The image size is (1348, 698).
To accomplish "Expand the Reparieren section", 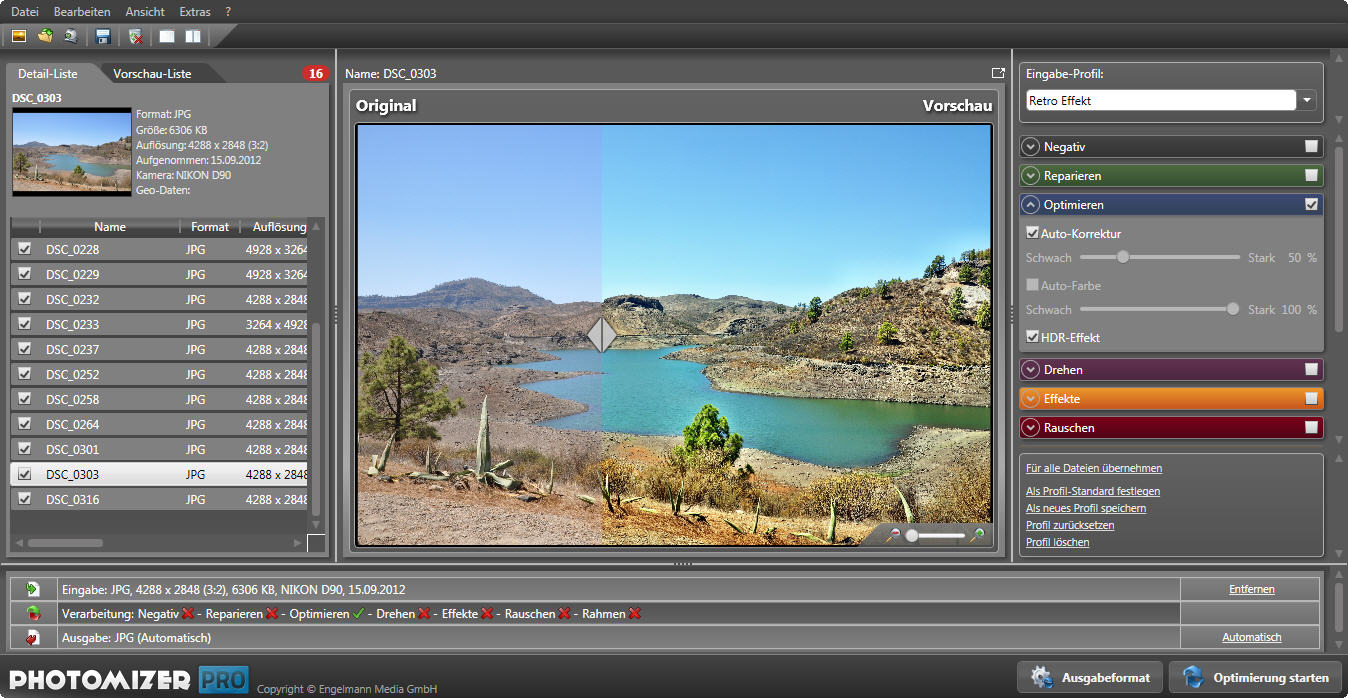I will coord(1031,176).
